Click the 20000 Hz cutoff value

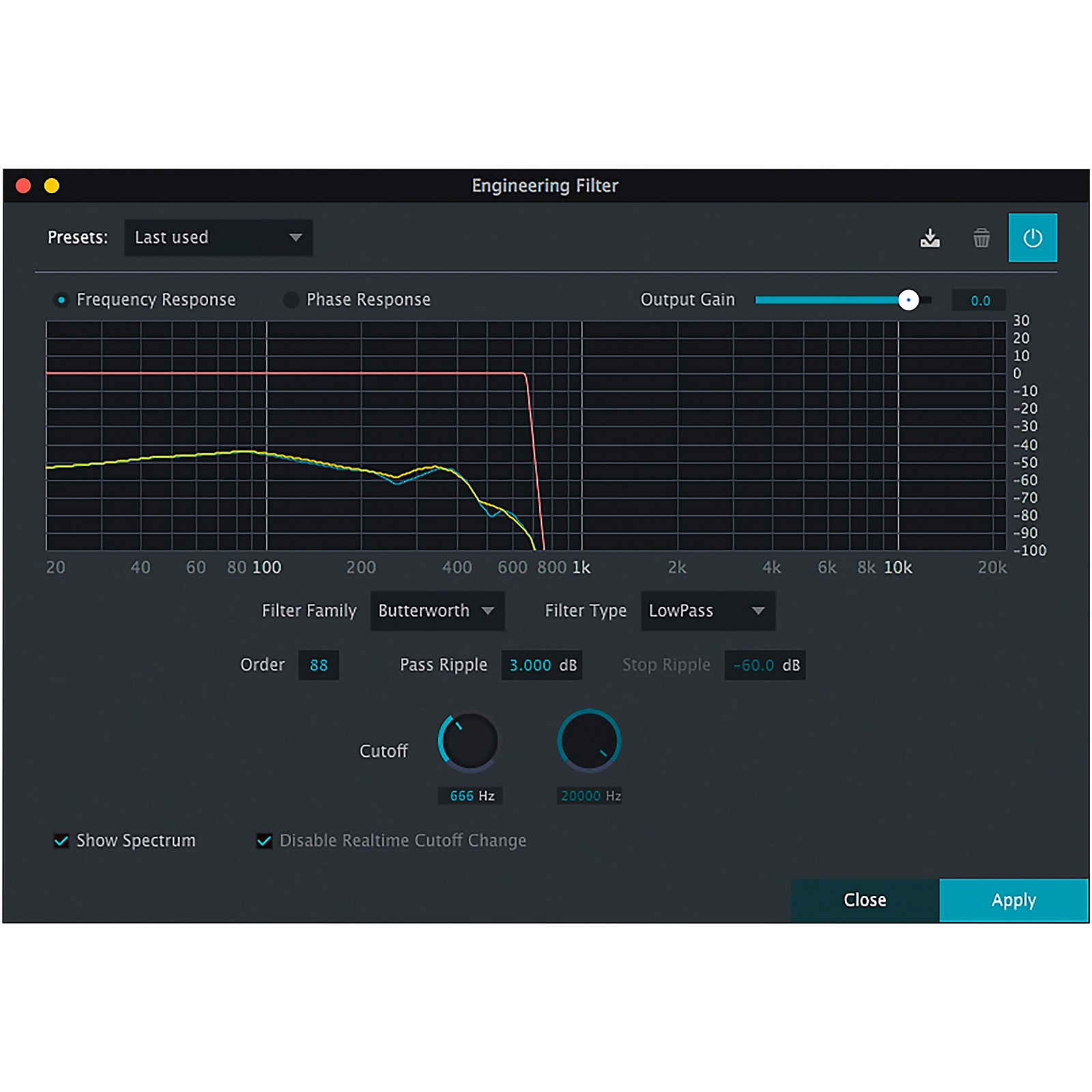pos(590,794)
